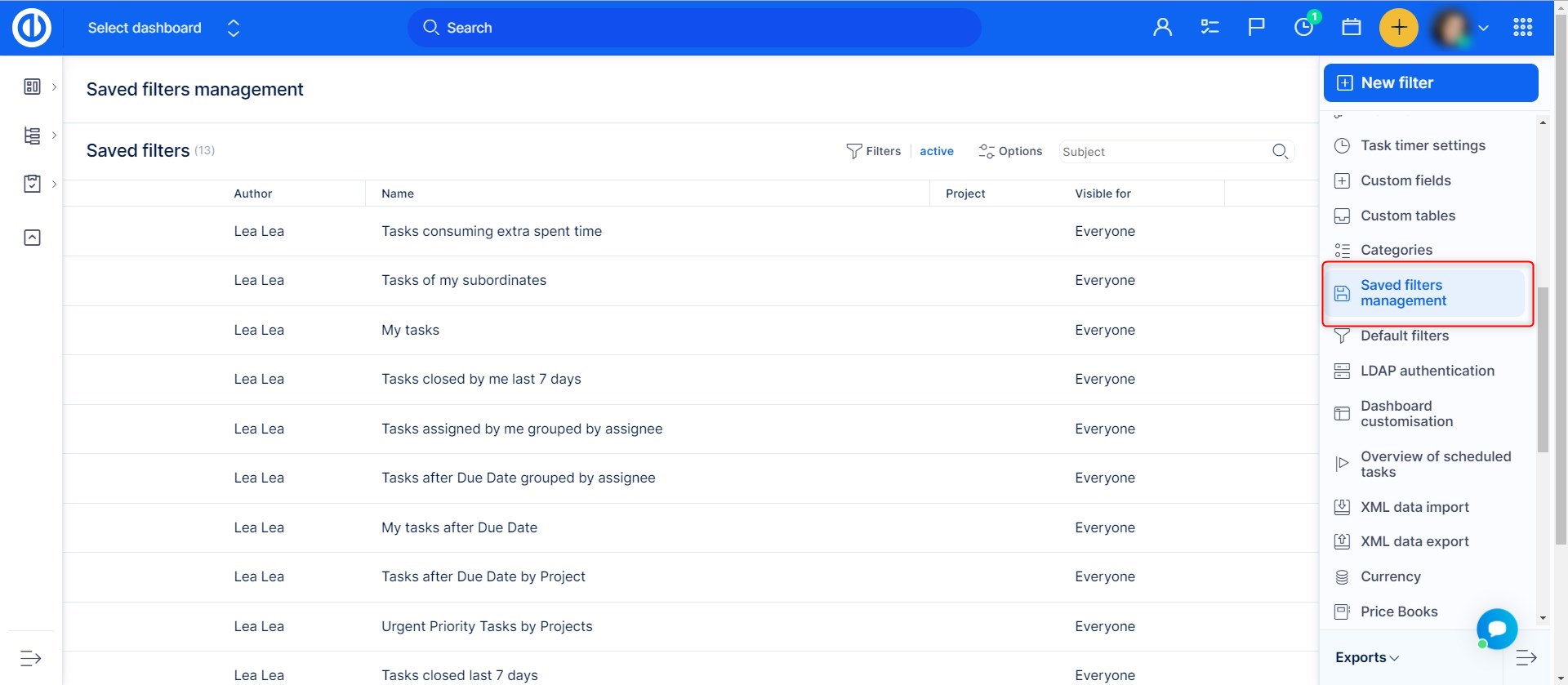This screenshot has height=685, width=1568.
Task: Expand the Exports section
Action: [1366, 658]
